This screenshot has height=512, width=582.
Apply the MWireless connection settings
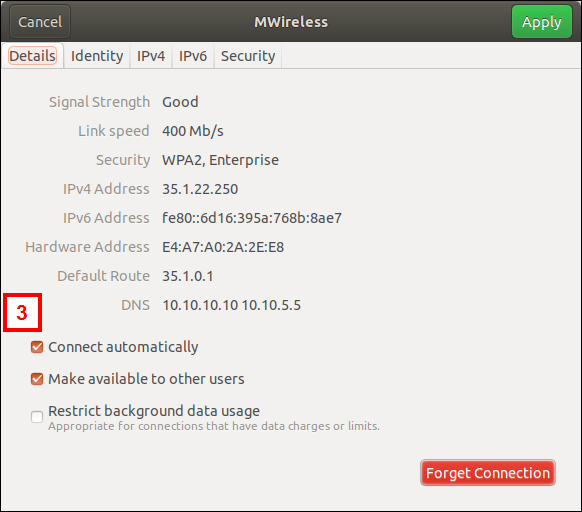pyautogui.click(x=542, y=22)
